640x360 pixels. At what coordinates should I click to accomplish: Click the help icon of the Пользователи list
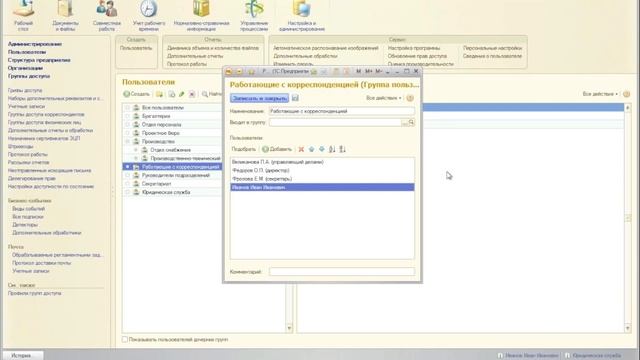pos(627,94)
